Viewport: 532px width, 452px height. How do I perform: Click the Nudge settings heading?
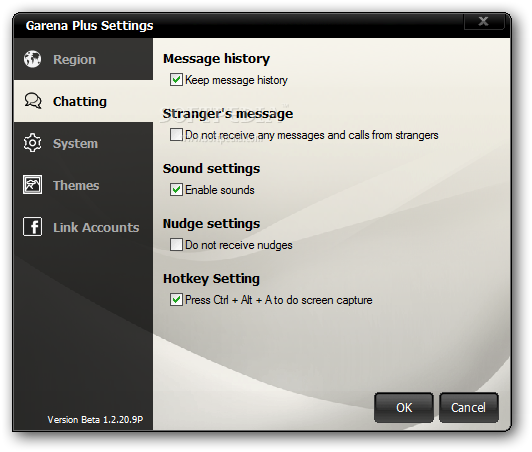[x=211, y=224]
